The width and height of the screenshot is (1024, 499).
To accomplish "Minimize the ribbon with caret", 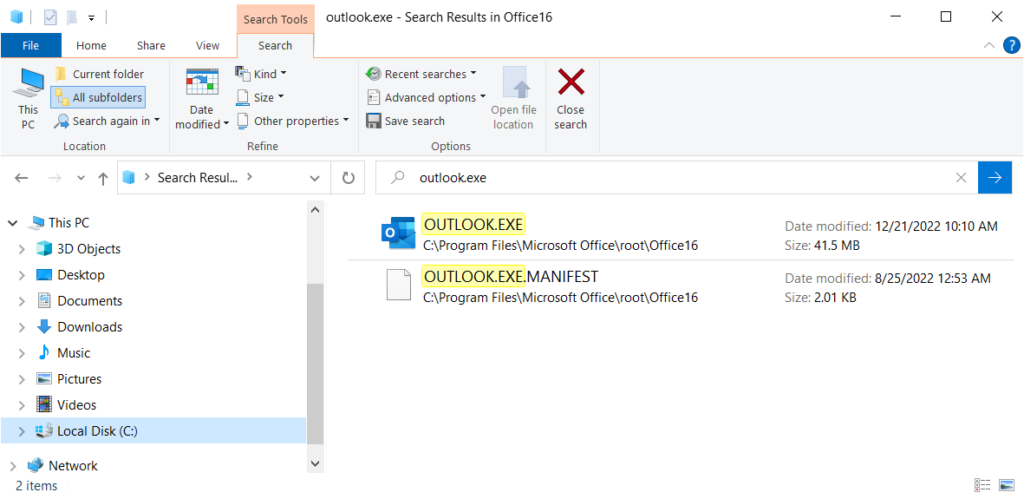I will 990,45.
